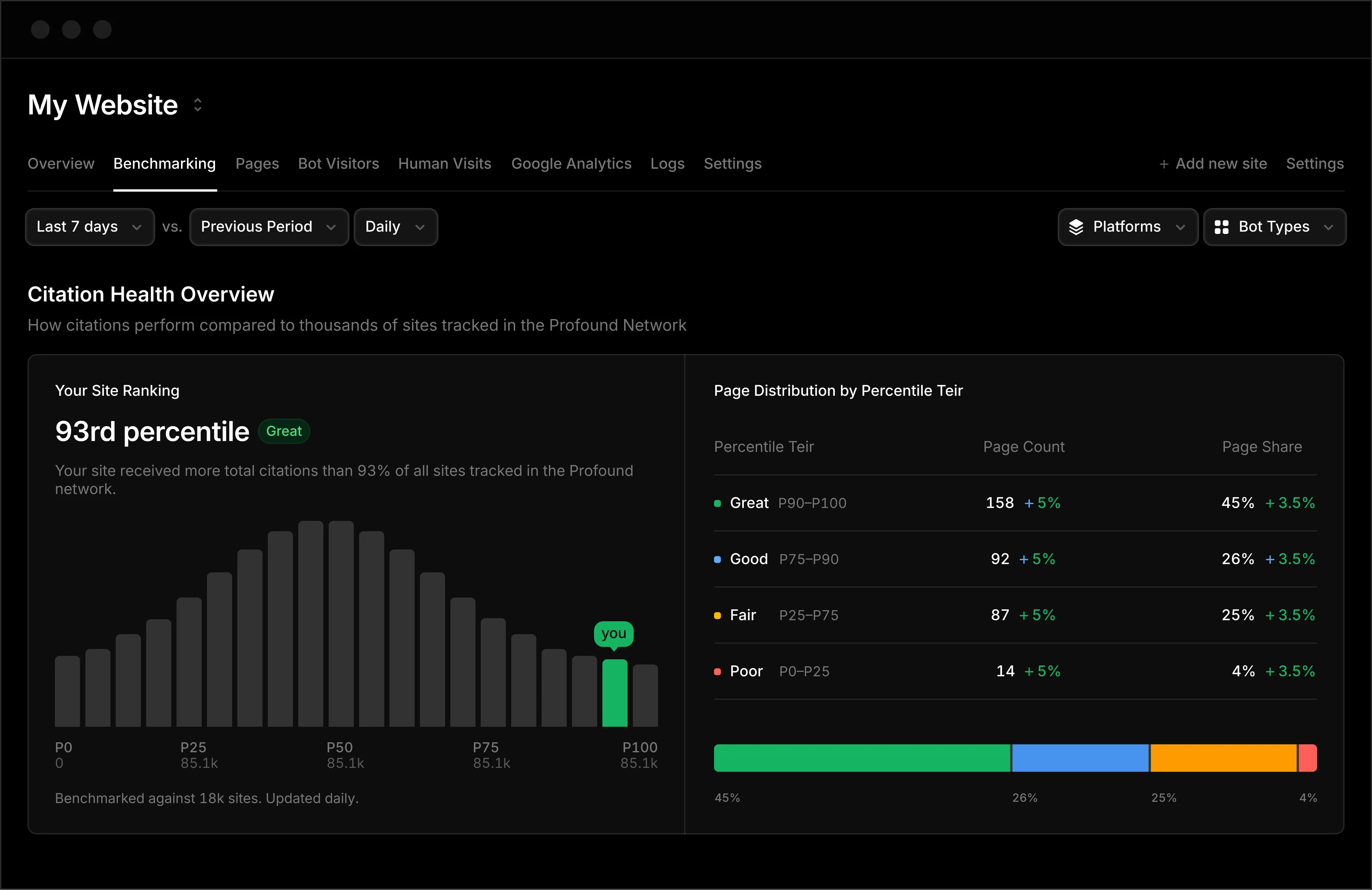Change the Daily granularity dropdown

point(396,227)
